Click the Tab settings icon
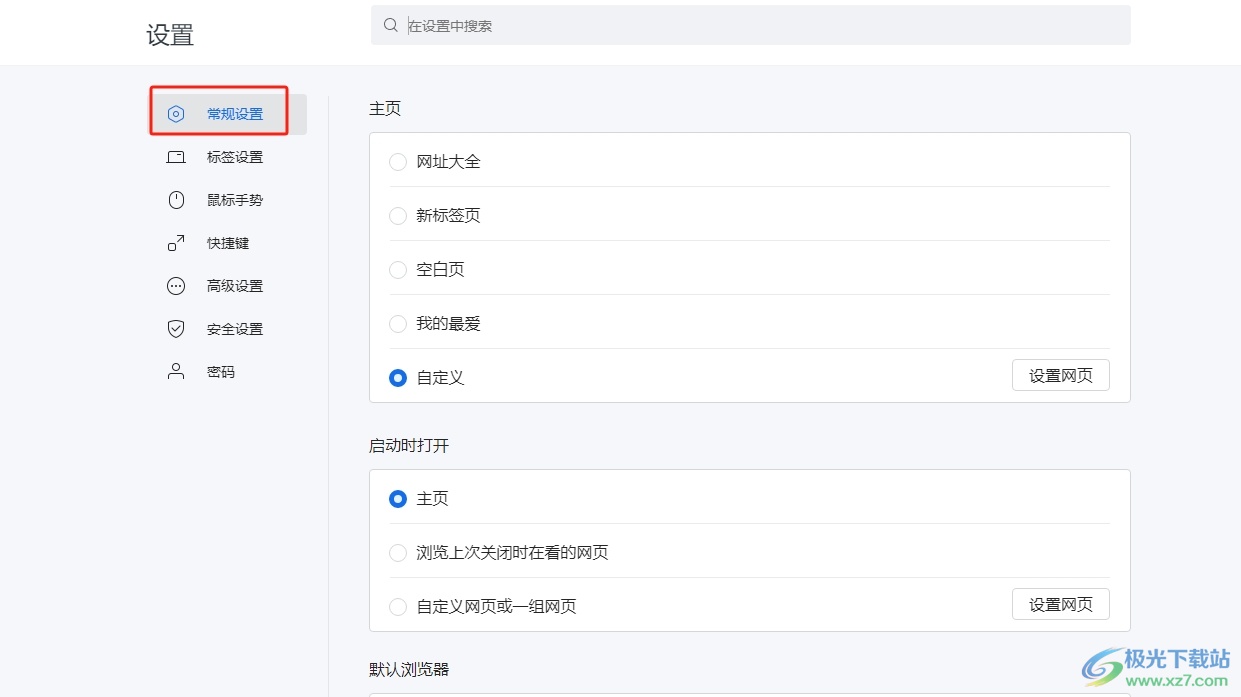 tap(176, 157)
